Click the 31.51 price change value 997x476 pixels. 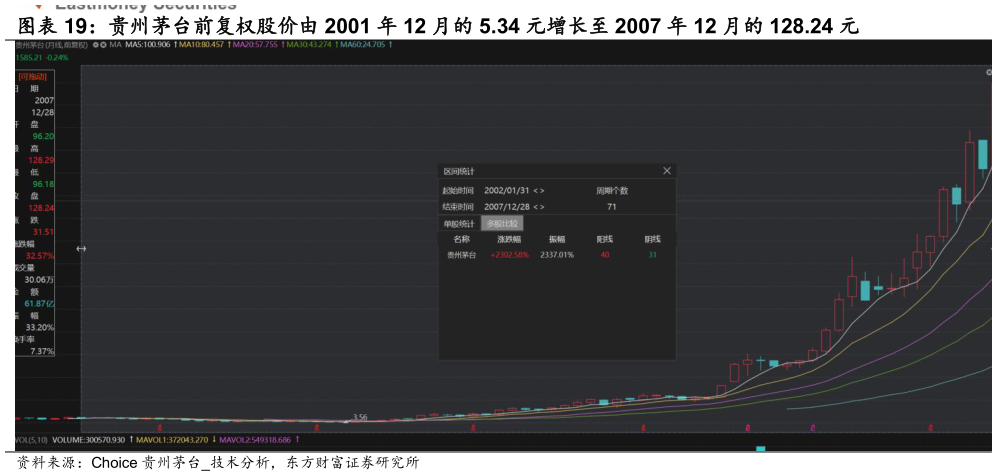44,232
